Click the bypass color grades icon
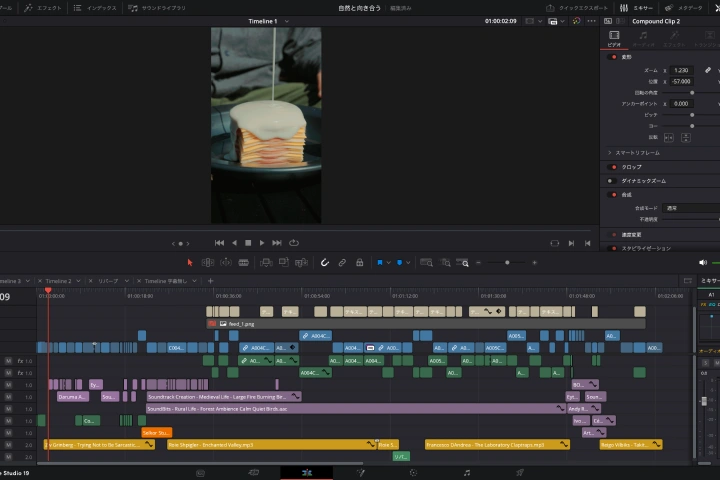Viewport: 720px width, 480px height. click(x=576, y=21)
